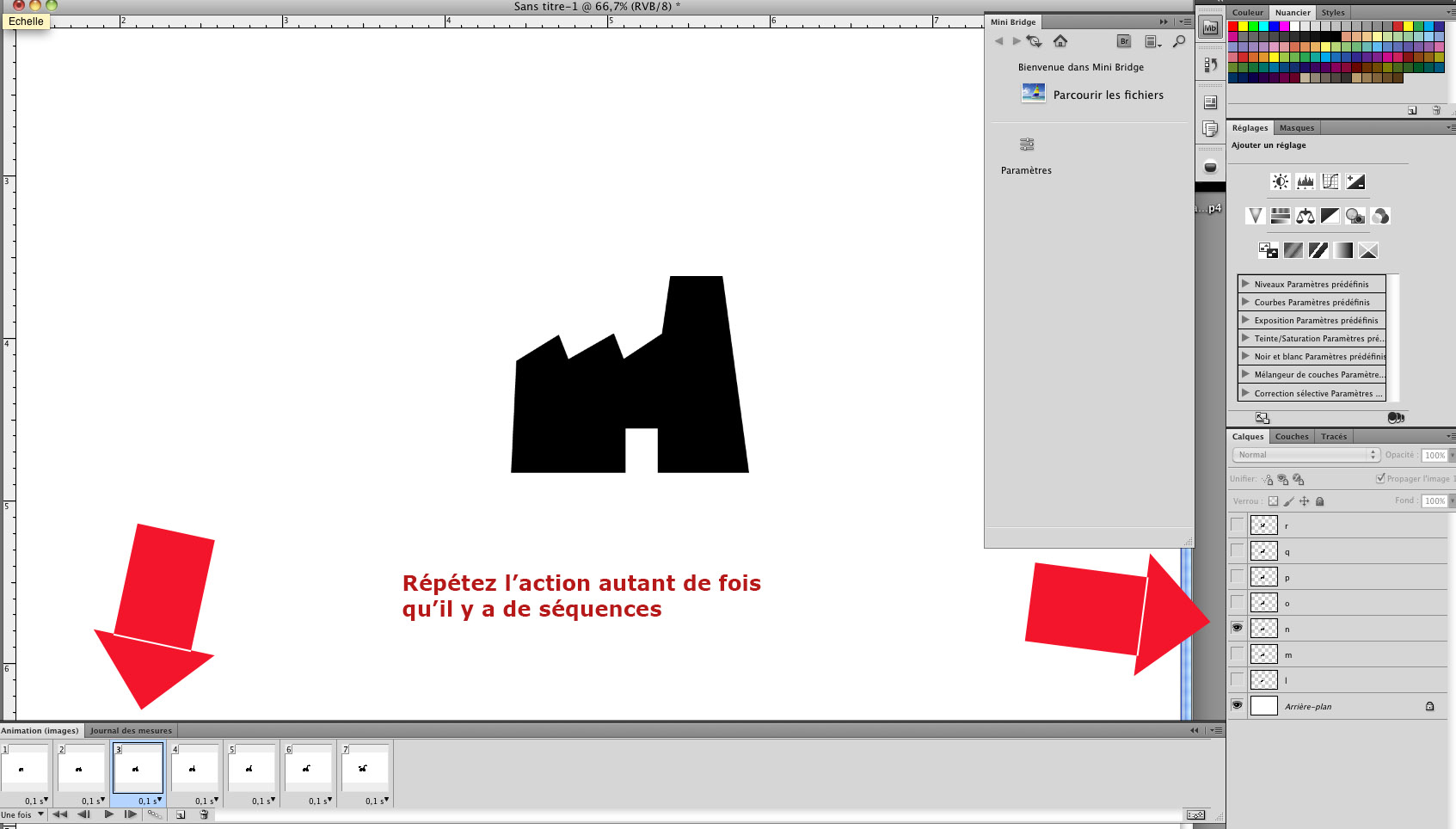Viewport: 1456px width, 829px height.
Task: Add a Brightness/Contrast adjustment
Action: click(1281, 181)
